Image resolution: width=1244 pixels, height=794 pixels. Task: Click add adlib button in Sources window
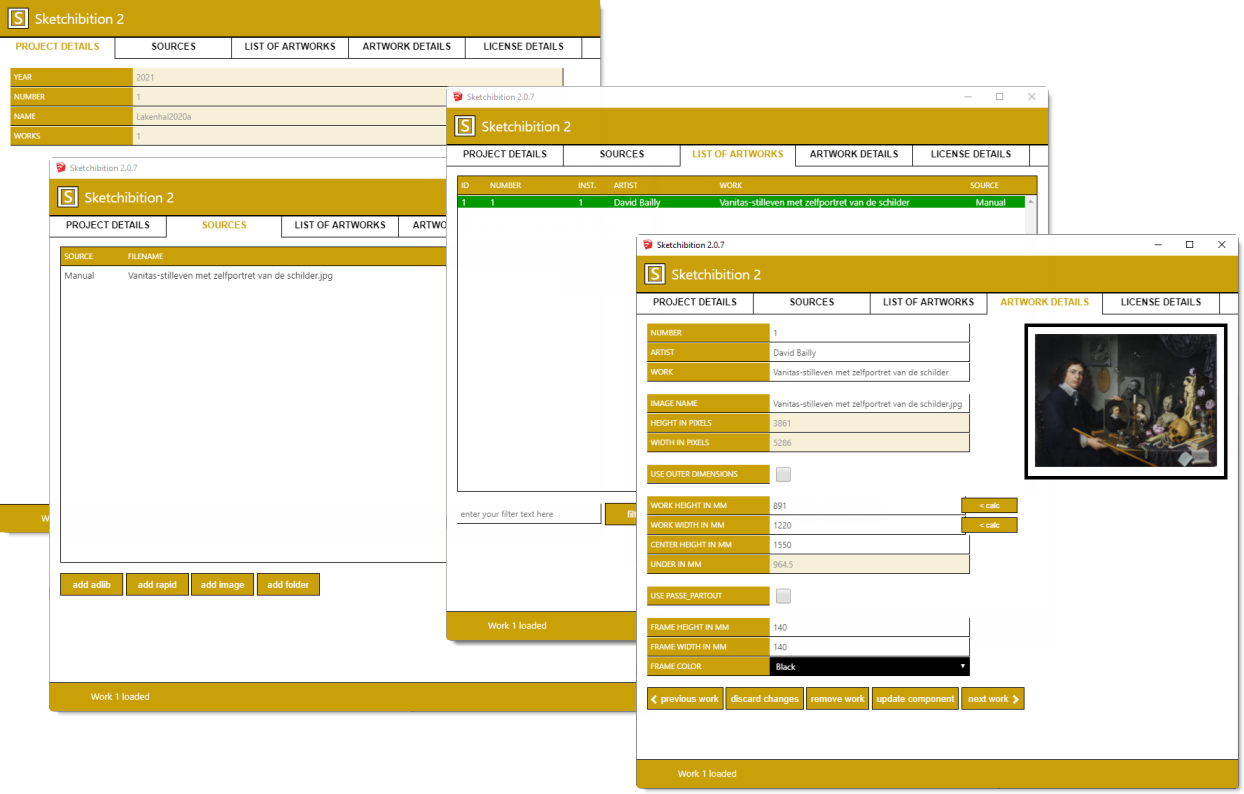point(92,585)
